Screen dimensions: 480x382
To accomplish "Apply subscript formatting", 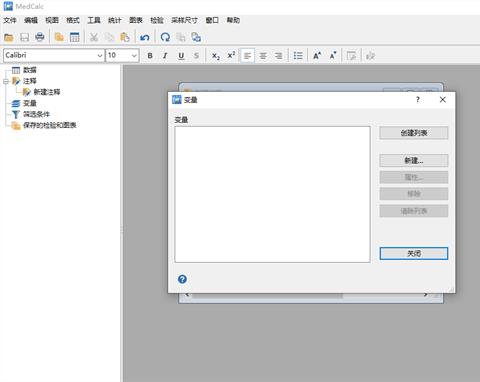I will click(216, 56).
